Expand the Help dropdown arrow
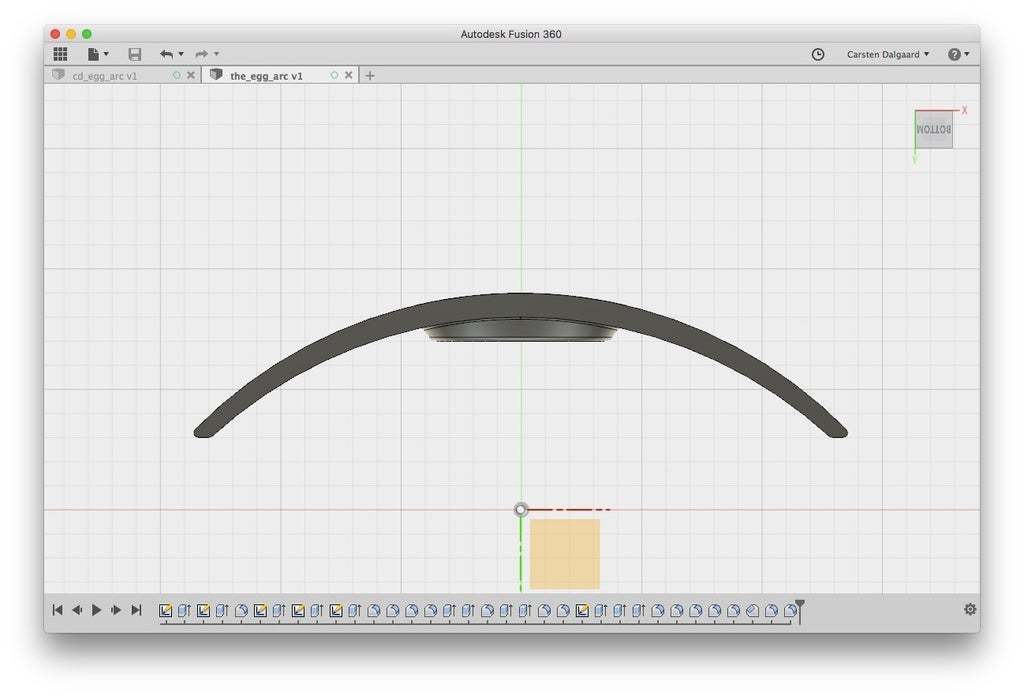Image resolution: width=1024 pixels, height=696 pixels. tap(967, 54)
